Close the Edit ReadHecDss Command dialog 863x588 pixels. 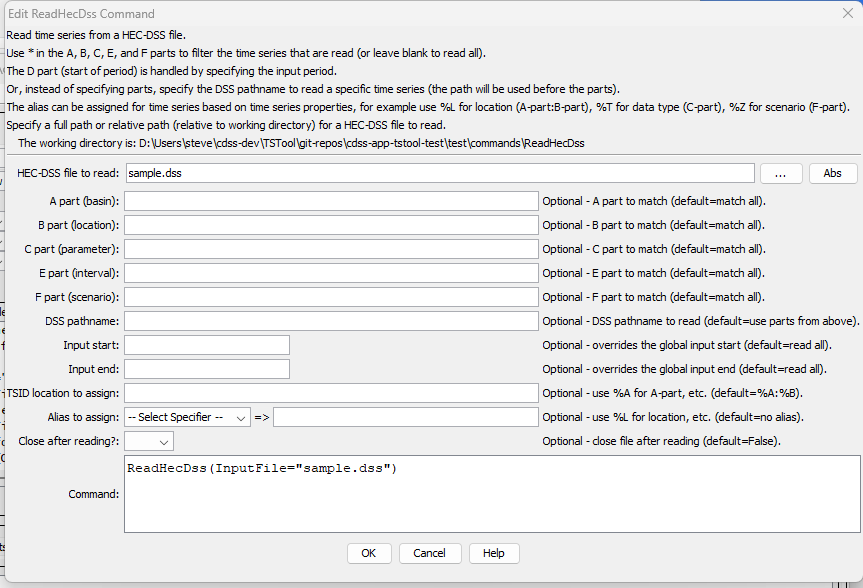pyautogui.click(x=848, y=13)
